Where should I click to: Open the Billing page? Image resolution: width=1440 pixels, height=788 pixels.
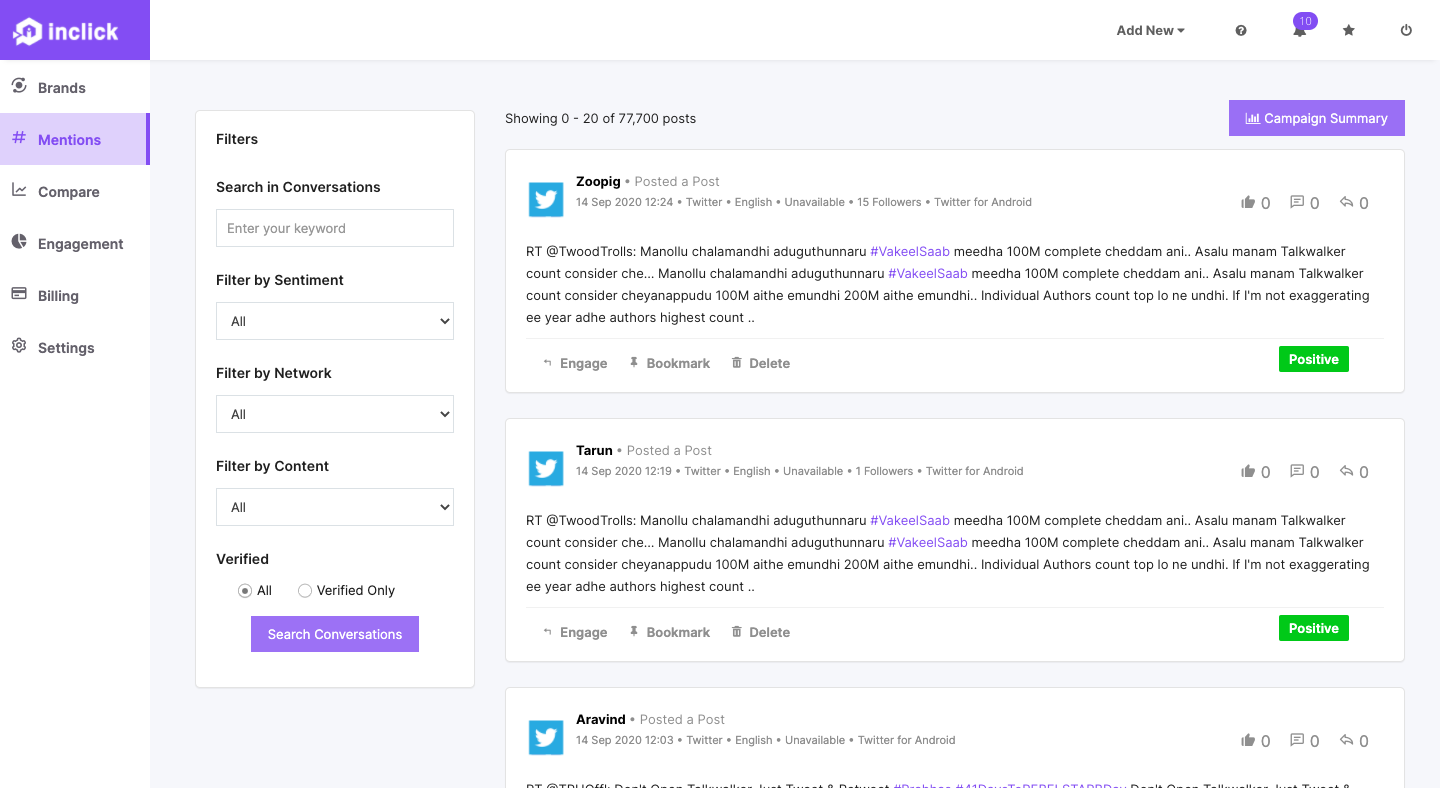[75, 296]
